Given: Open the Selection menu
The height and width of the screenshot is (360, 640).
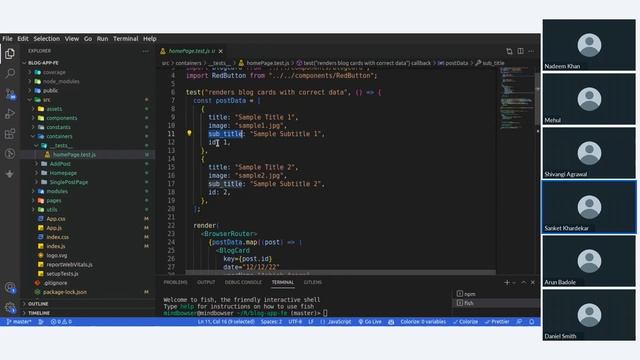Looking at the screenshot, I should click(x=47, y=39).
